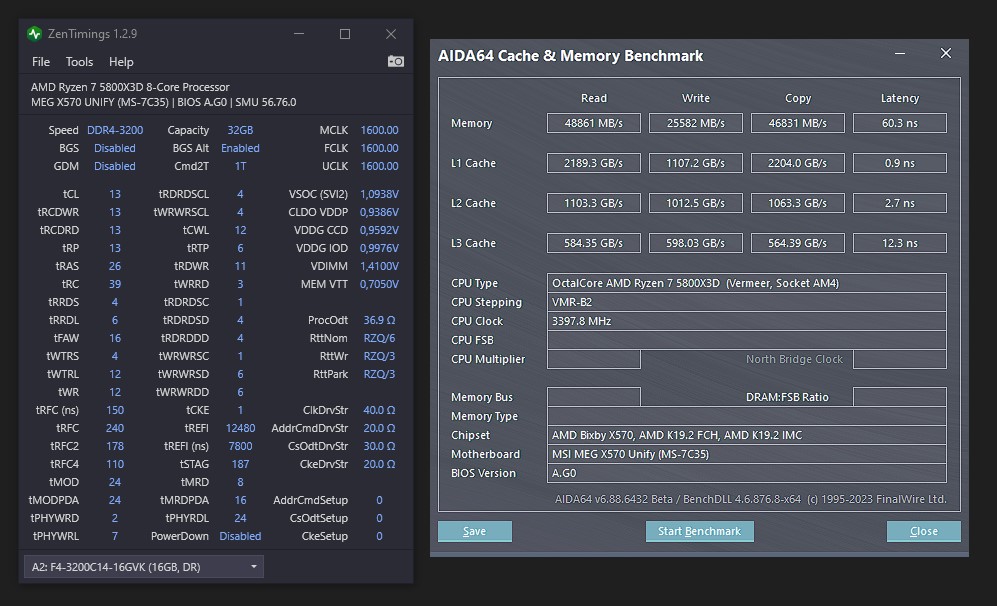The width and height of the screenshot is (997, 606).
Task: Click the CPU Type field in AIDA64
Action: tap(746, 283)
